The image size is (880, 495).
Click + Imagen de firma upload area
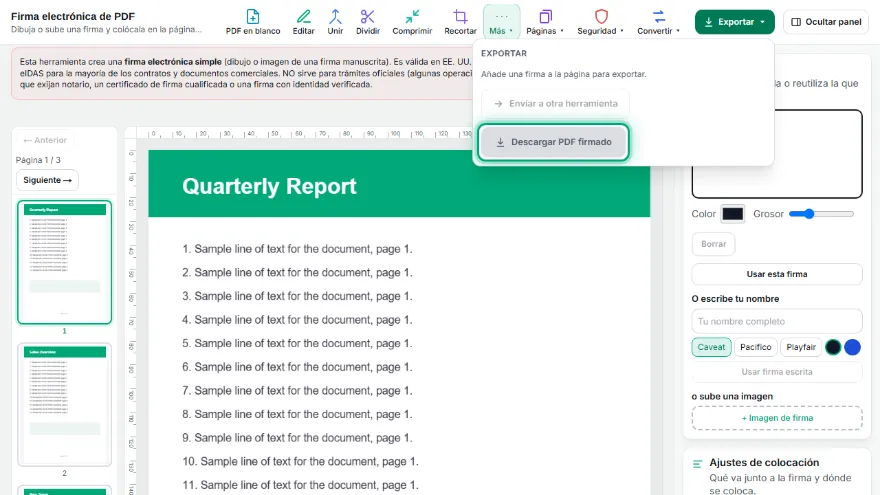pos(777,418)
